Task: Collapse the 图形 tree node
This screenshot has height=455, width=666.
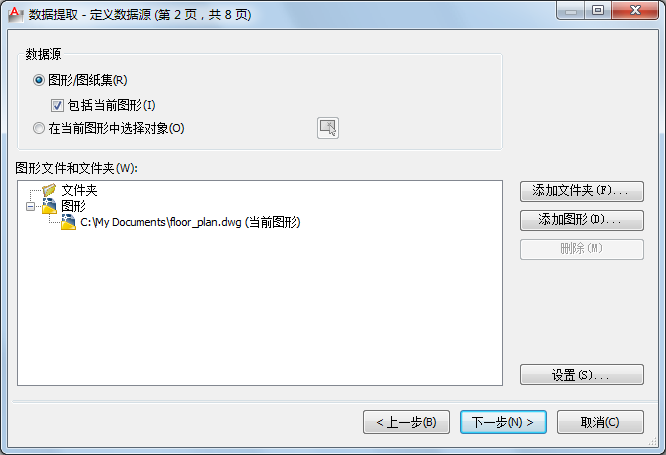Action: 30,206
